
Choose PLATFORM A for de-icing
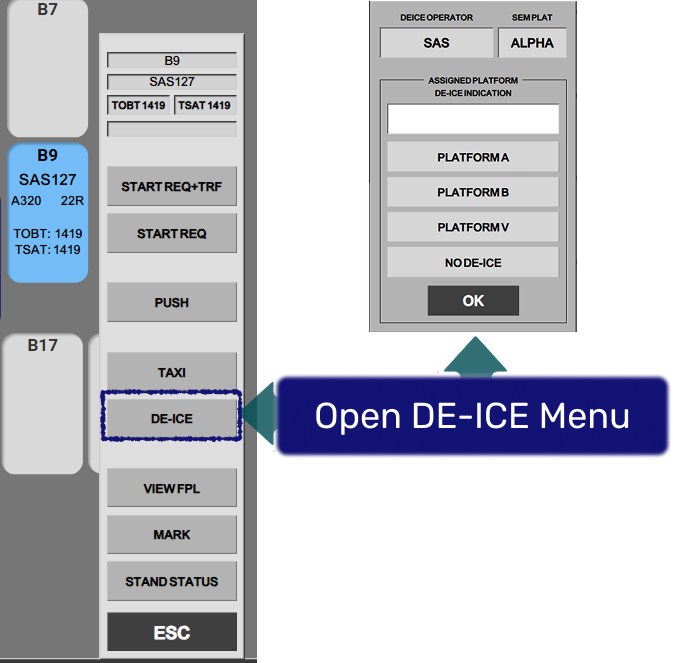pos(473,157)
